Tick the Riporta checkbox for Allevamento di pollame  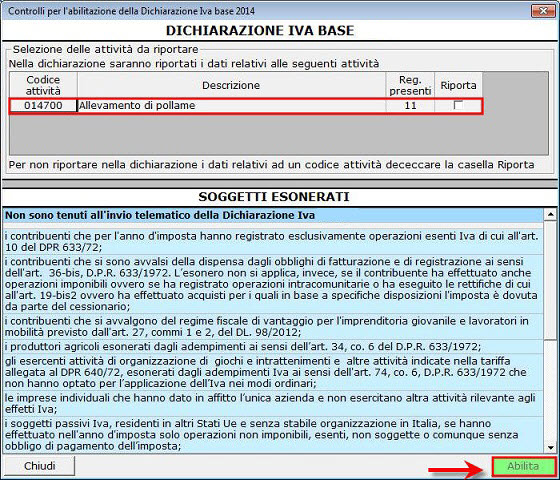(x=458, y=105)
